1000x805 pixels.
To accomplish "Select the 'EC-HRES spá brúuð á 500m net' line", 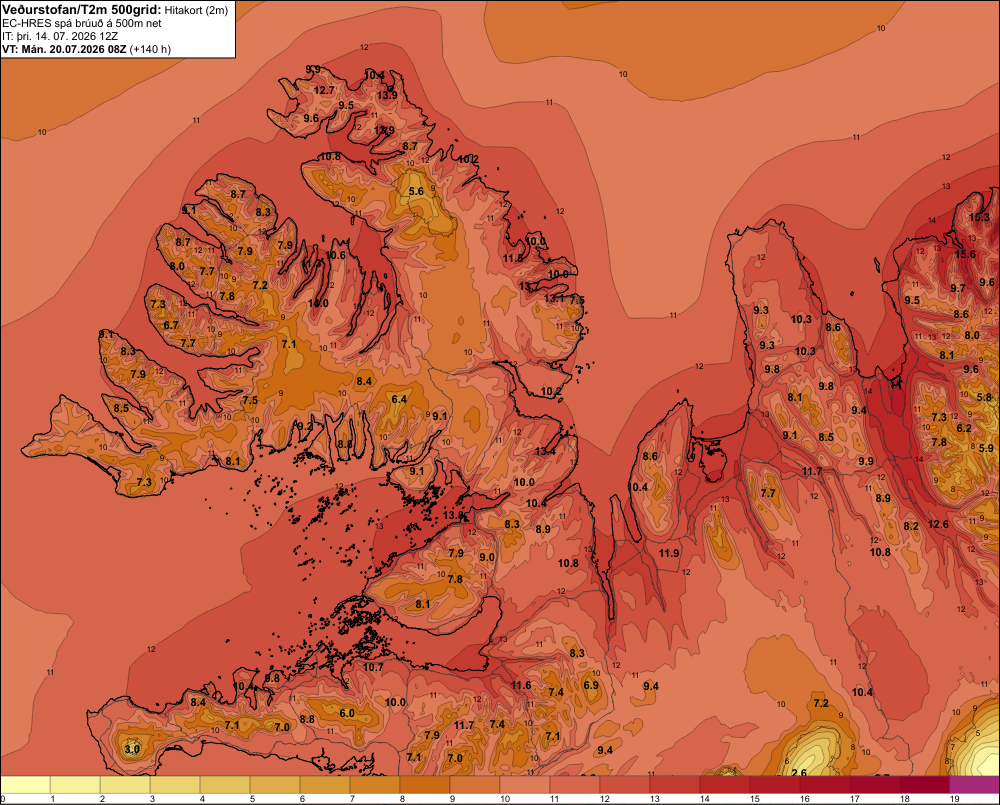I will (x=82, y=24).
